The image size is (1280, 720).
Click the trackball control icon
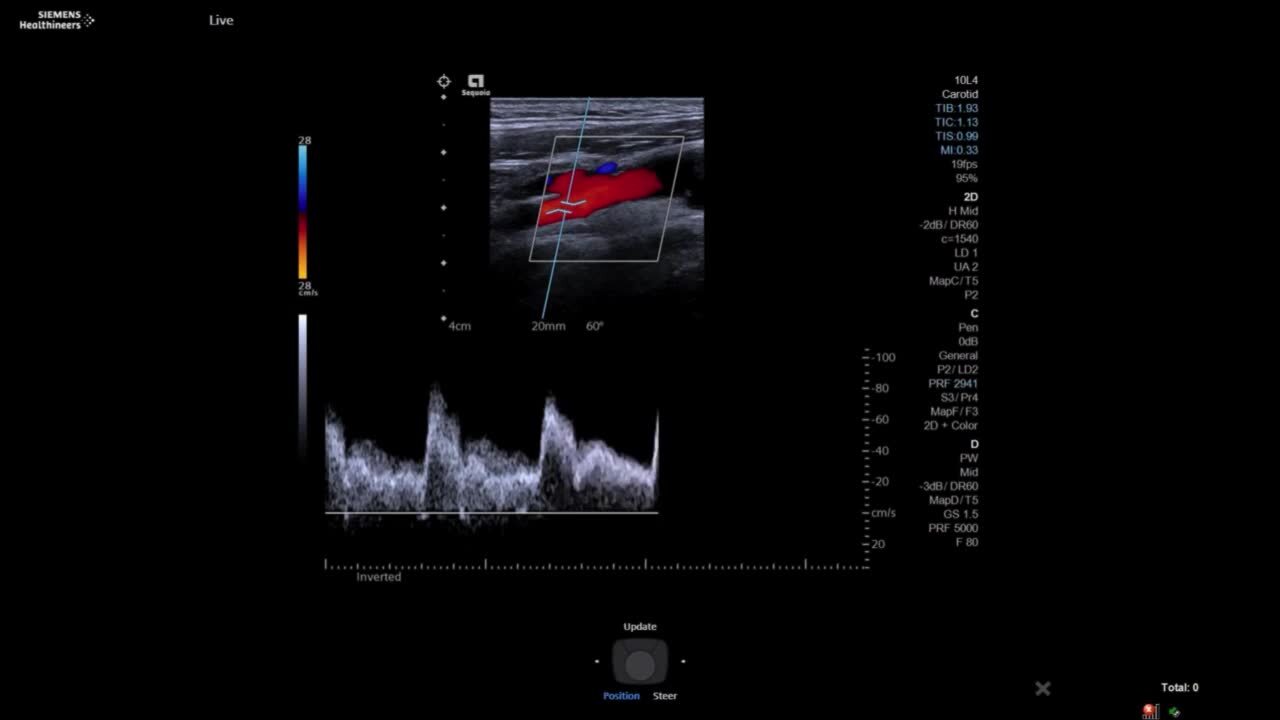640,663
